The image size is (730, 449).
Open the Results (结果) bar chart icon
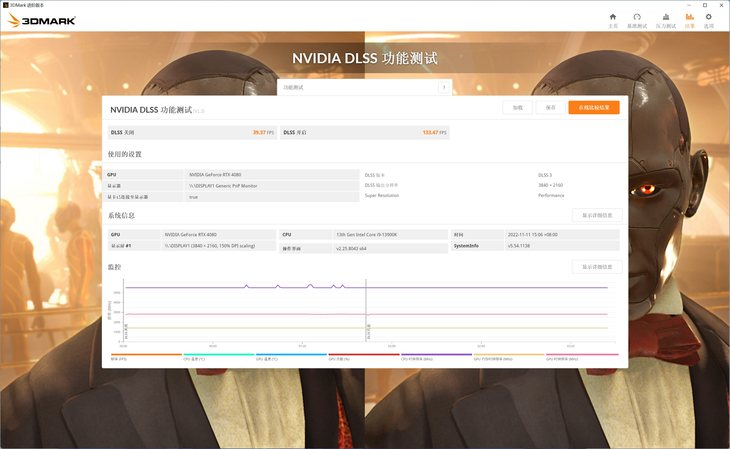(x=689, y=17)
